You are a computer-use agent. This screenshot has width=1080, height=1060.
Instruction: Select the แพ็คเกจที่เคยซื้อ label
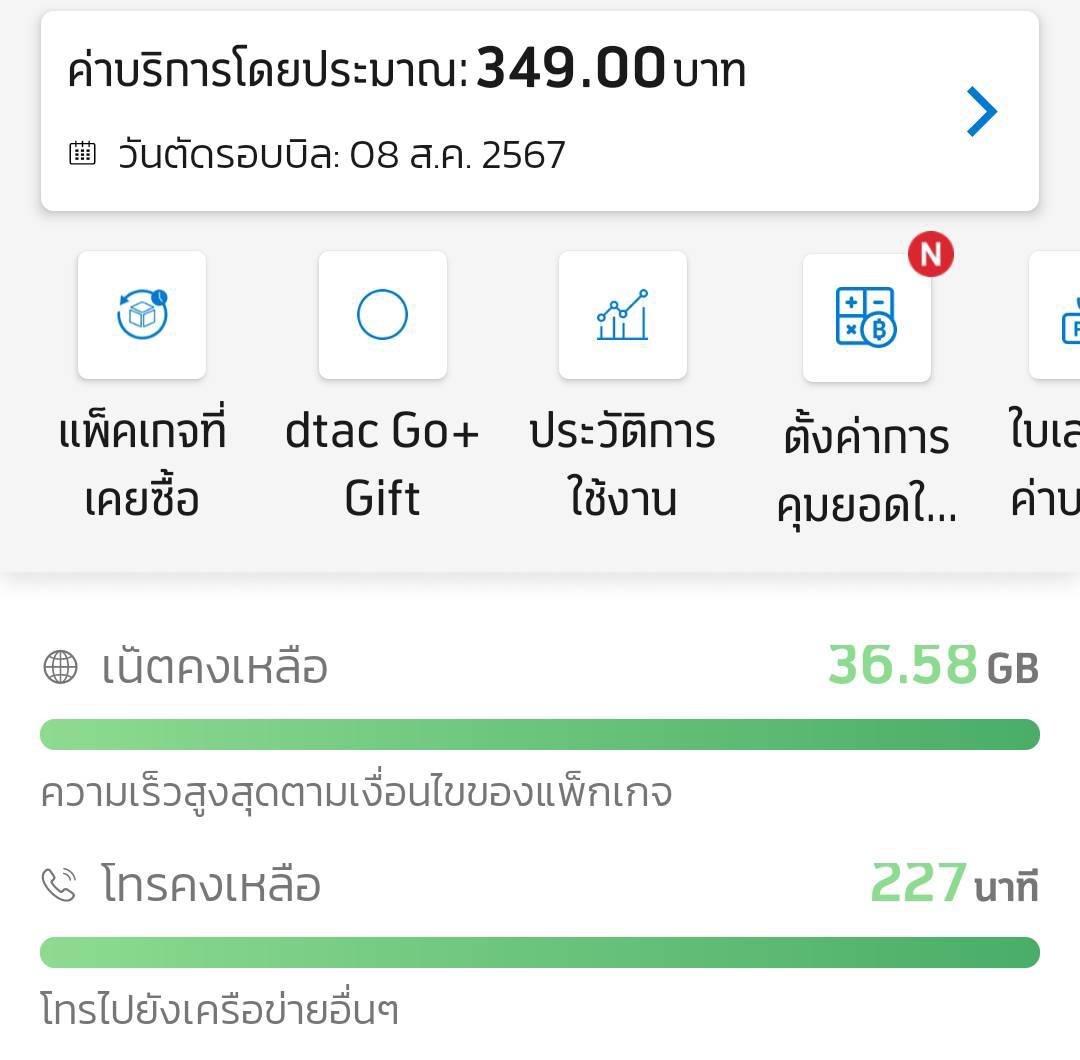point(142,465)
